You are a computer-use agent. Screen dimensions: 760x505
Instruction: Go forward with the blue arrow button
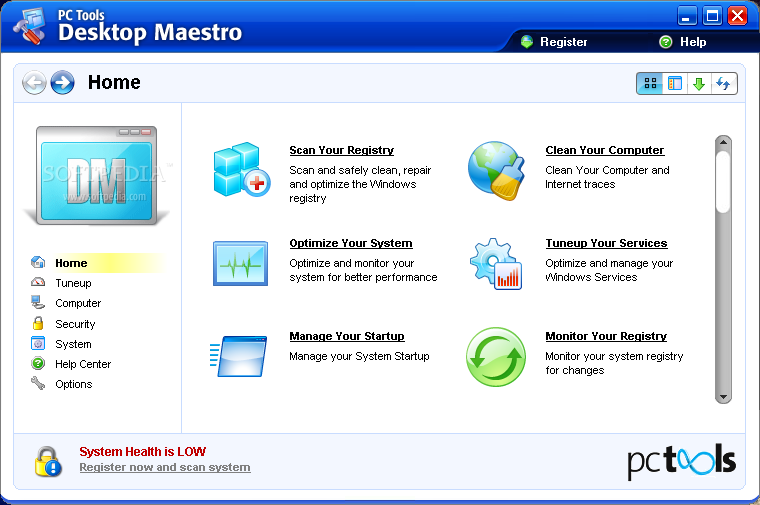pos(63,82)
